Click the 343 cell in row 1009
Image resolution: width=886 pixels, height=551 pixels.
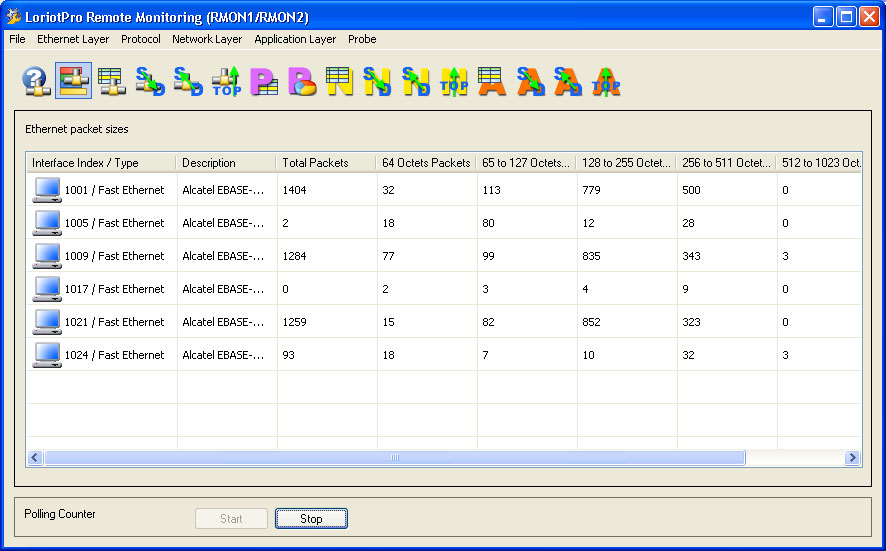(691, 256)
